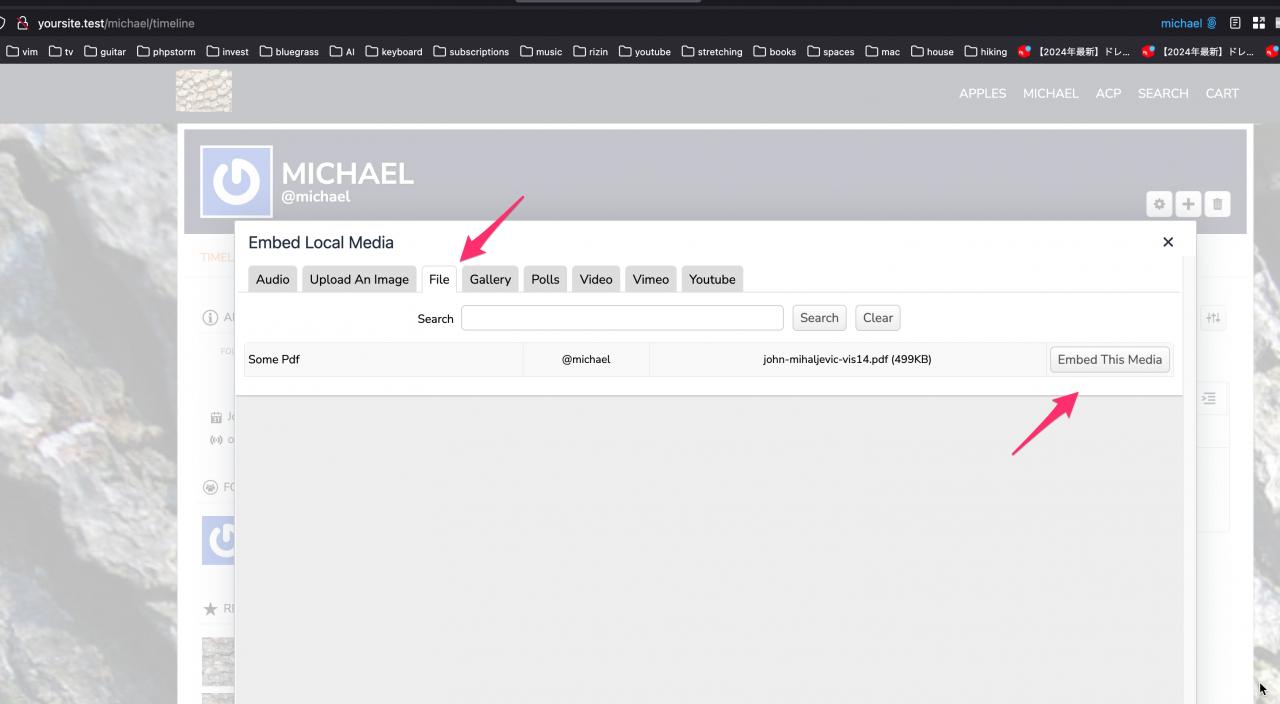Click Michael's power-symbol profile avatar

tap(236, 182)
